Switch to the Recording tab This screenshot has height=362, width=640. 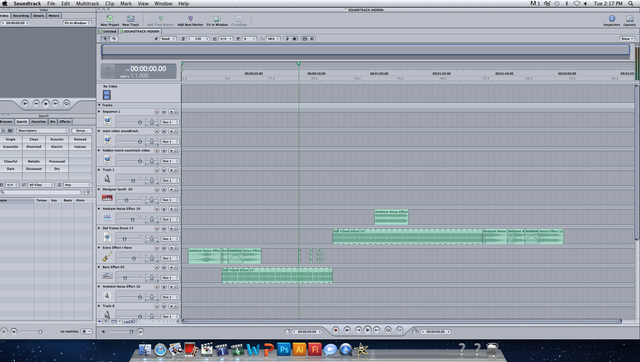pos(20,16)
